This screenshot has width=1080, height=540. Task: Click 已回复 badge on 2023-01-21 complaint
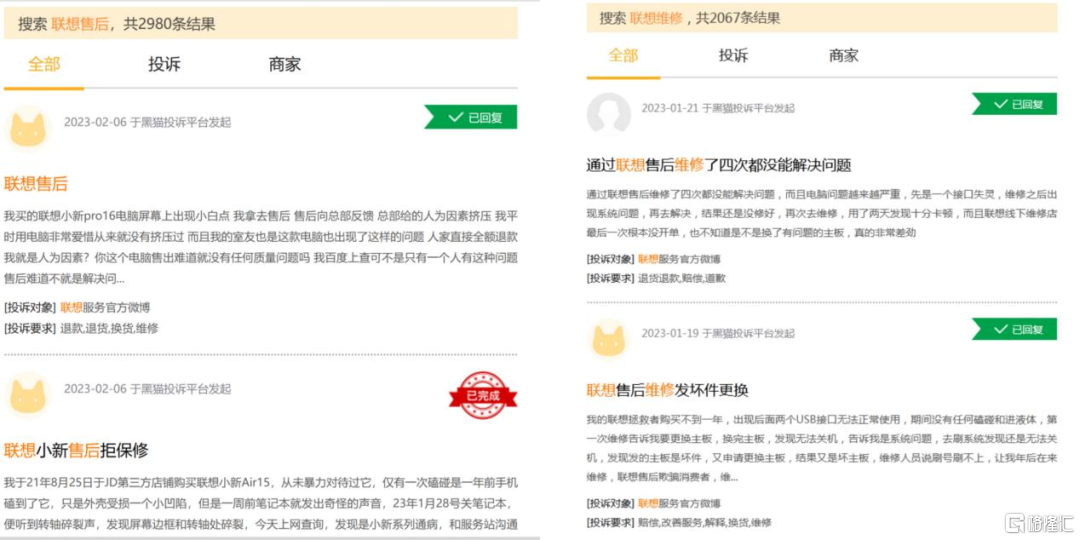(x=1014, y=104)
